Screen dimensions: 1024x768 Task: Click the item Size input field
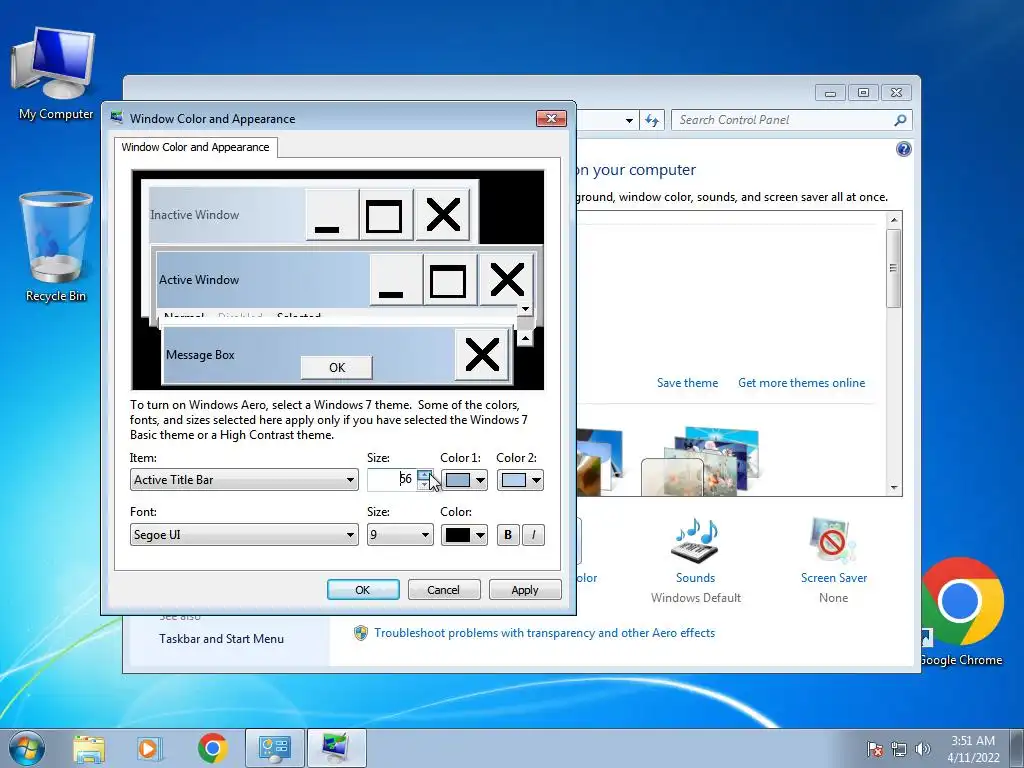click(x=392, y=480)
